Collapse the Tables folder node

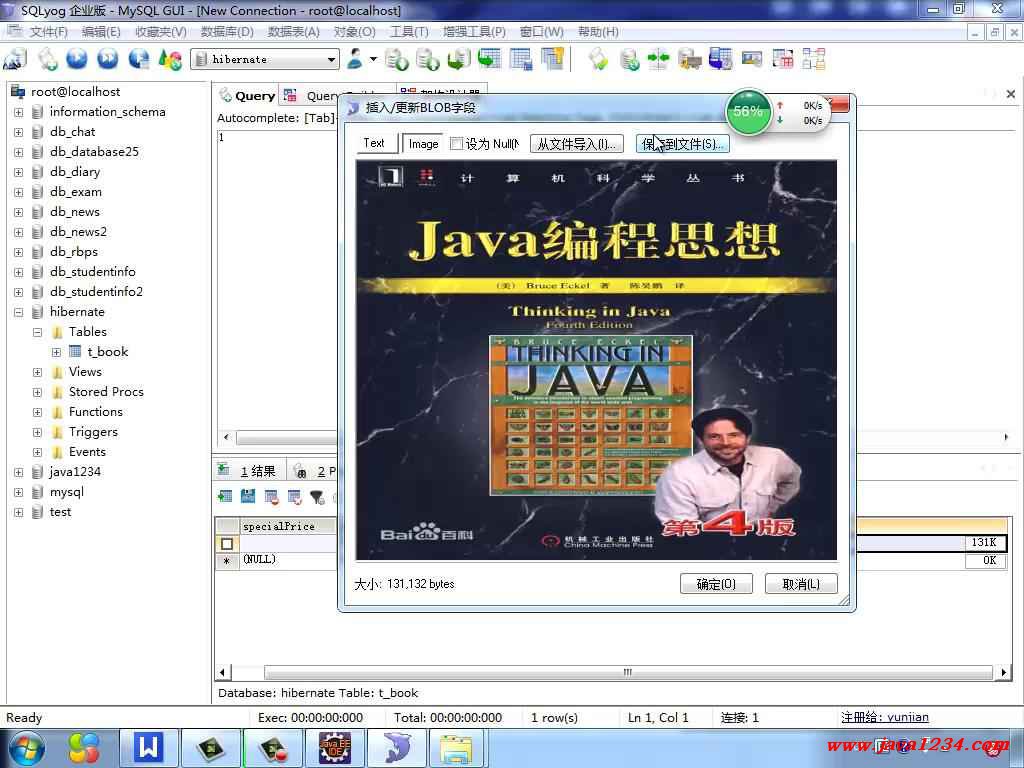point(37,332)
